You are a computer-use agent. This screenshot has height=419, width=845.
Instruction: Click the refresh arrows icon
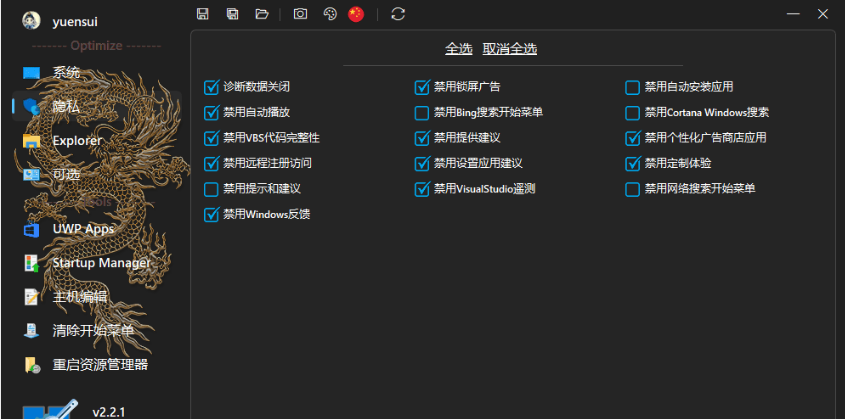pyautogui.click(x=398, y=14)
